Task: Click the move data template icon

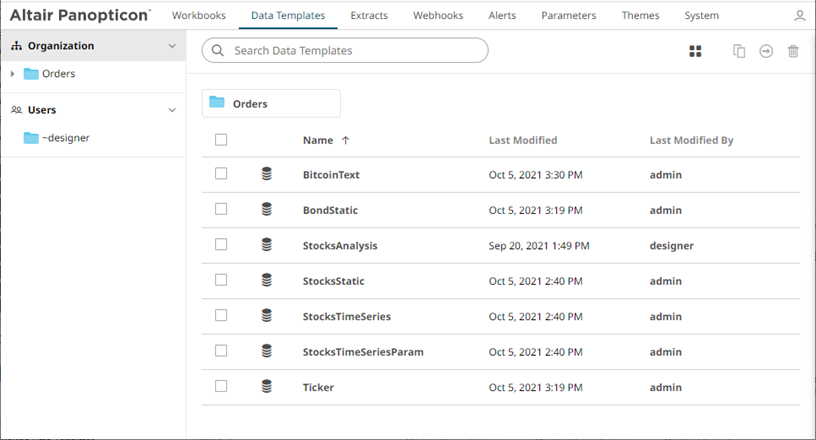Action: (x=766, y=51)
